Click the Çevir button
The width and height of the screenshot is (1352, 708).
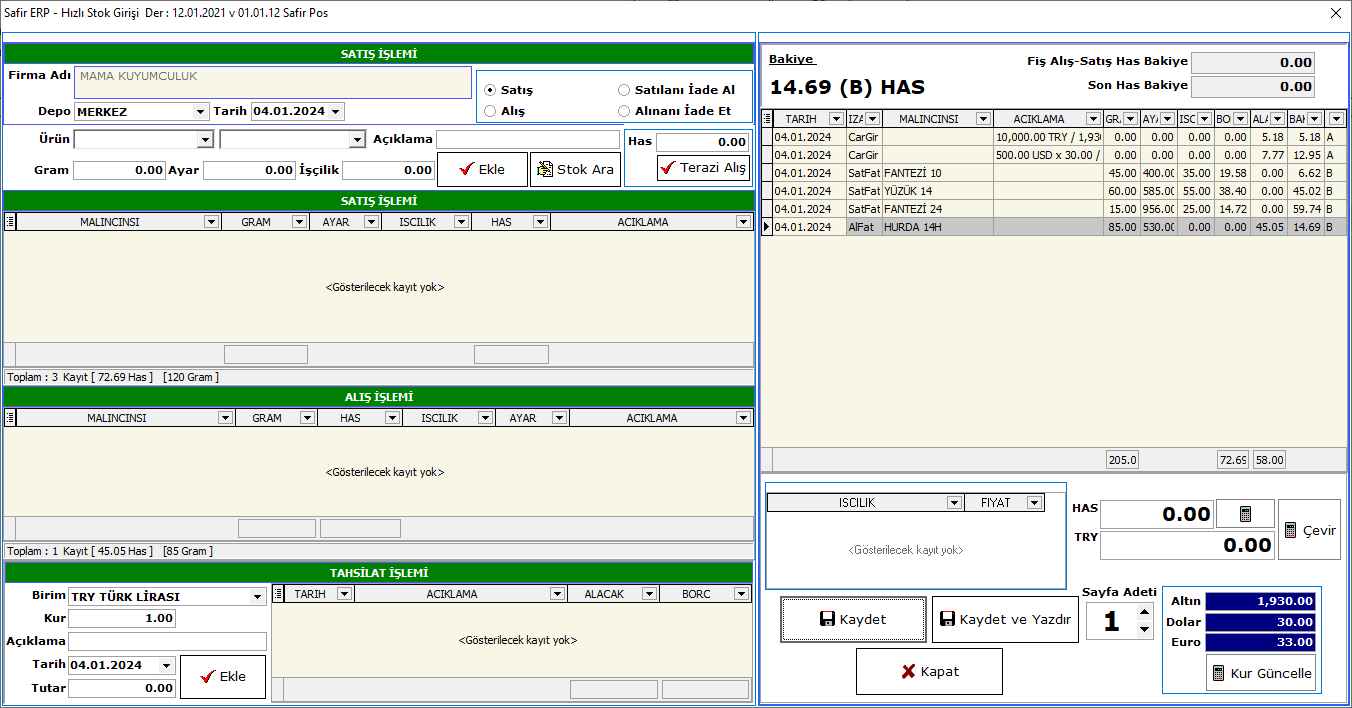coord(1309,530)
